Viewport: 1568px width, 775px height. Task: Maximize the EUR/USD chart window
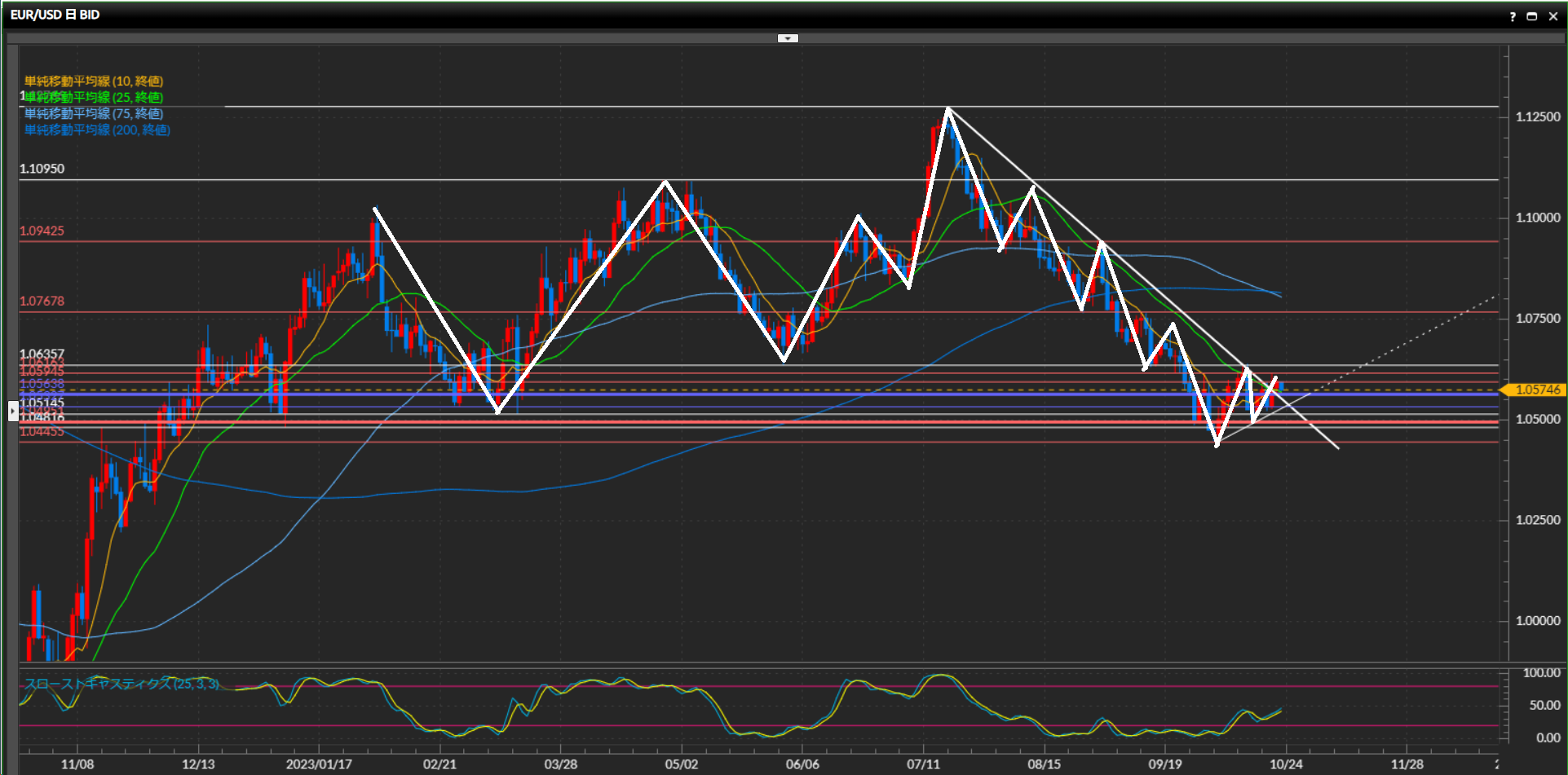pos(1532,16)
